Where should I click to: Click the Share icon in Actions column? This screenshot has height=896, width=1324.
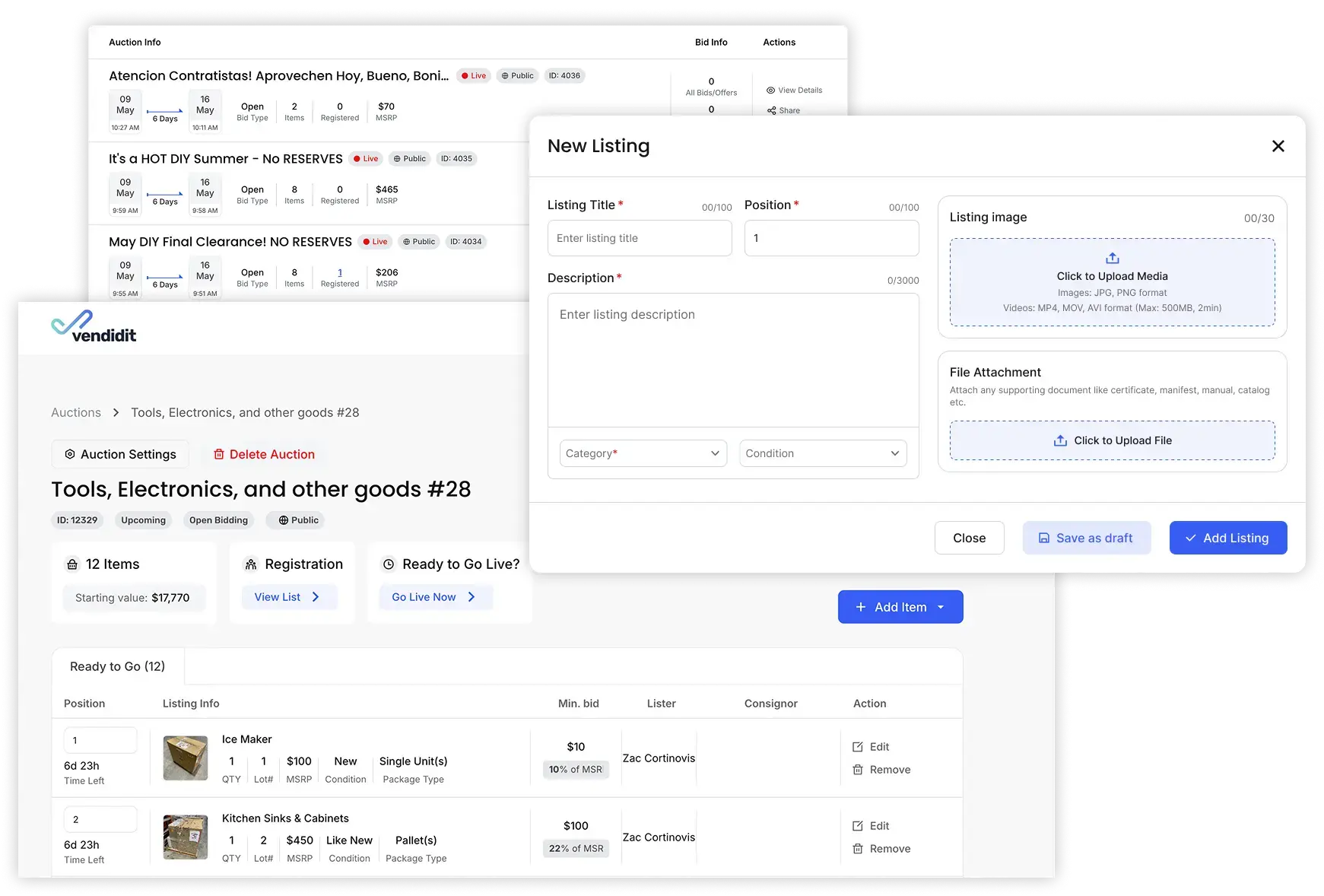771,111
